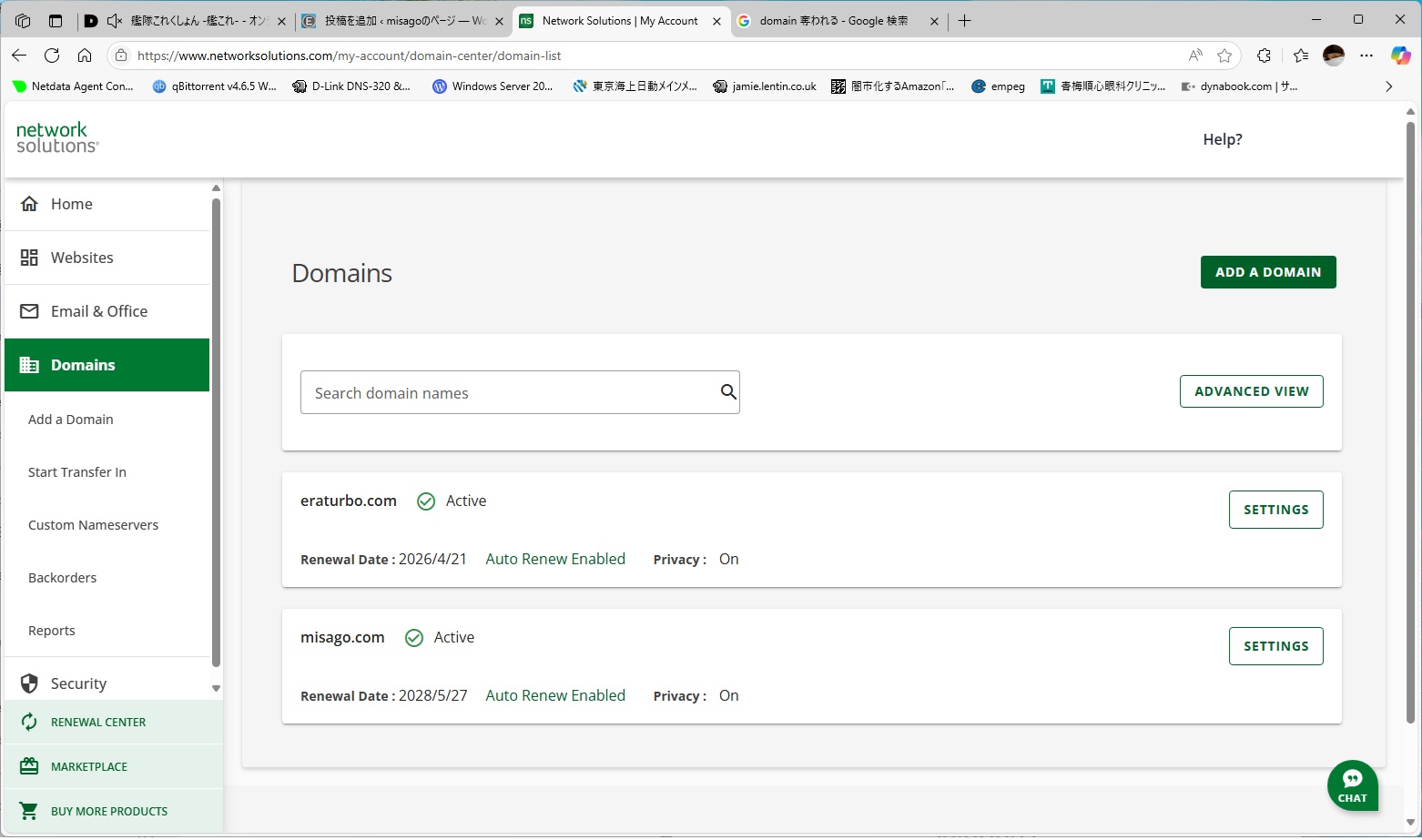1422x840 pixels.
Task: Open SETTINGS for misago.com
Action: coord(1276,646)
